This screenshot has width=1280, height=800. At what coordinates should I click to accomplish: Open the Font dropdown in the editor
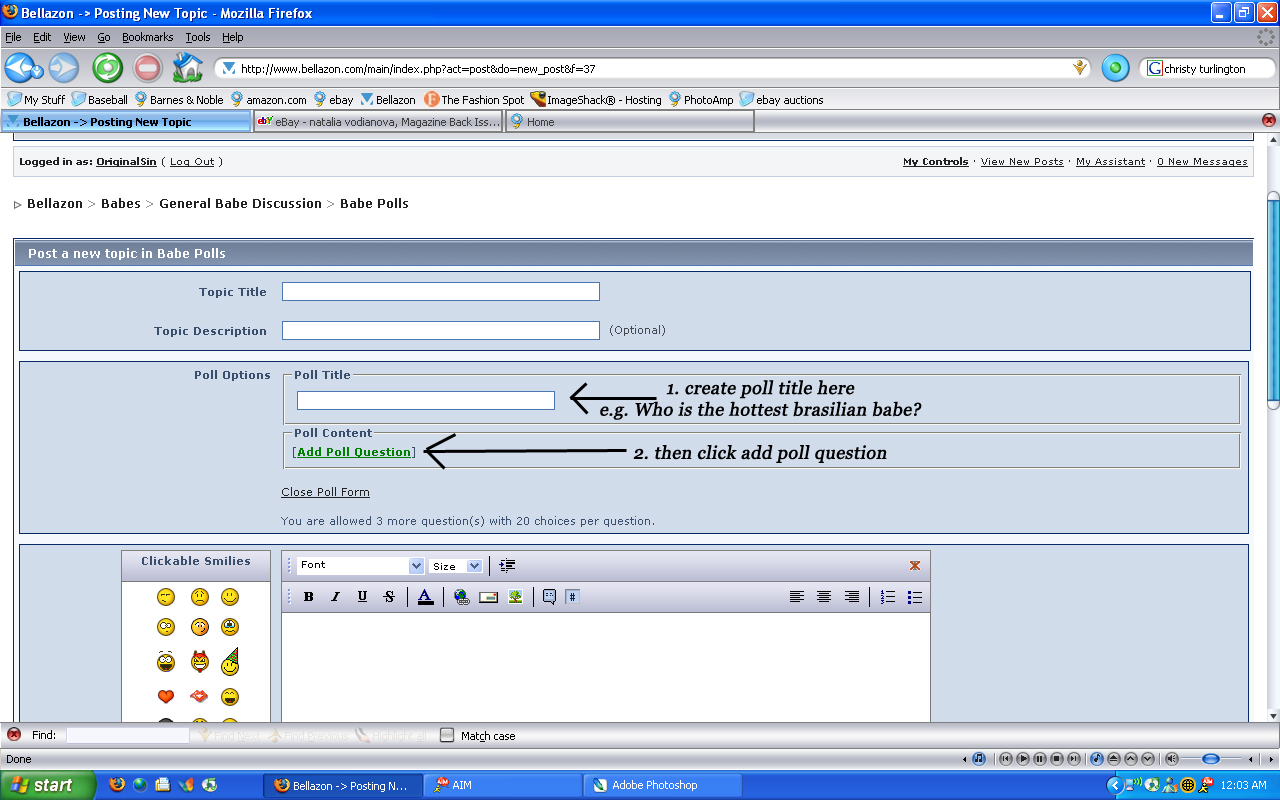tap(360, 566)
